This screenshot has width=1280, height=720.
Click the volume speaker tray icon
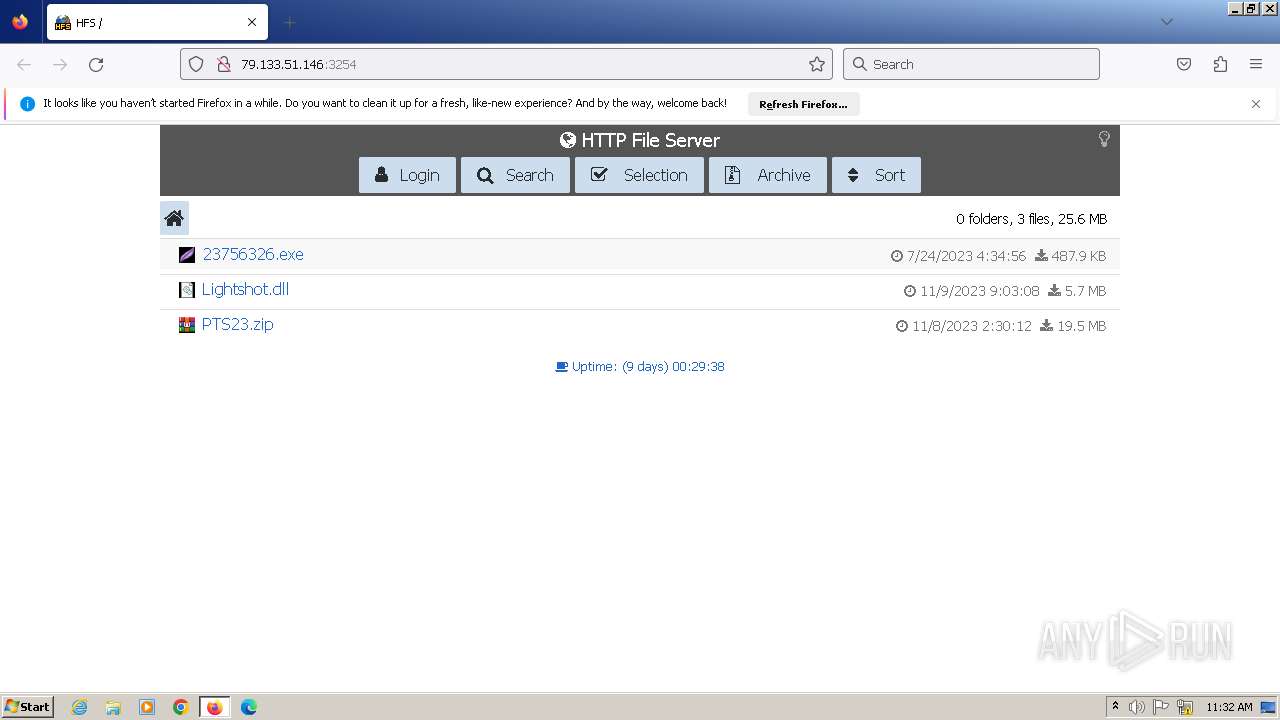coord(1137,707)
